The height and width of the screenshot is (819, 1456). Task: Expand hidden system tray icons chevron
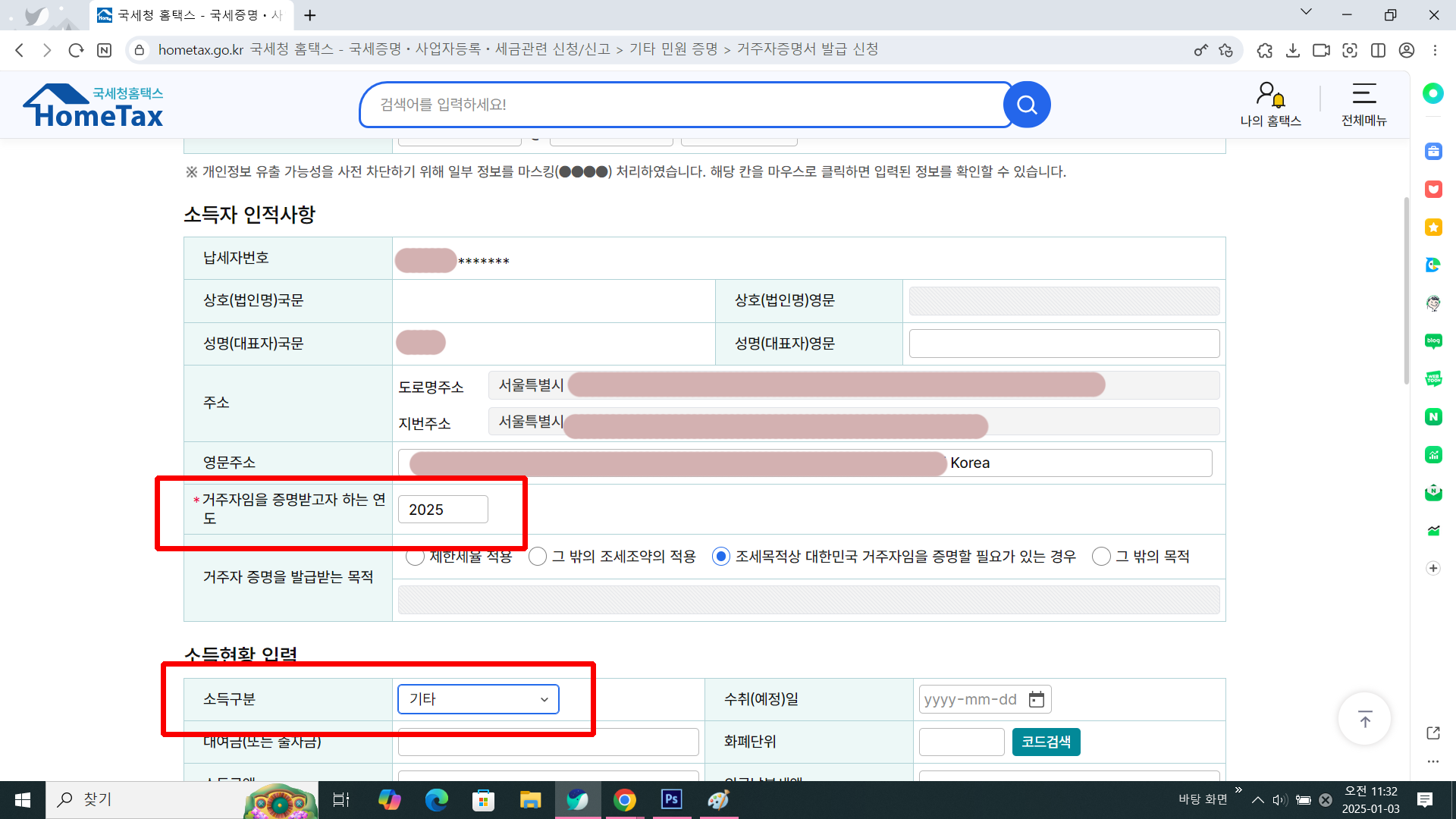[x=1257, y=800]
